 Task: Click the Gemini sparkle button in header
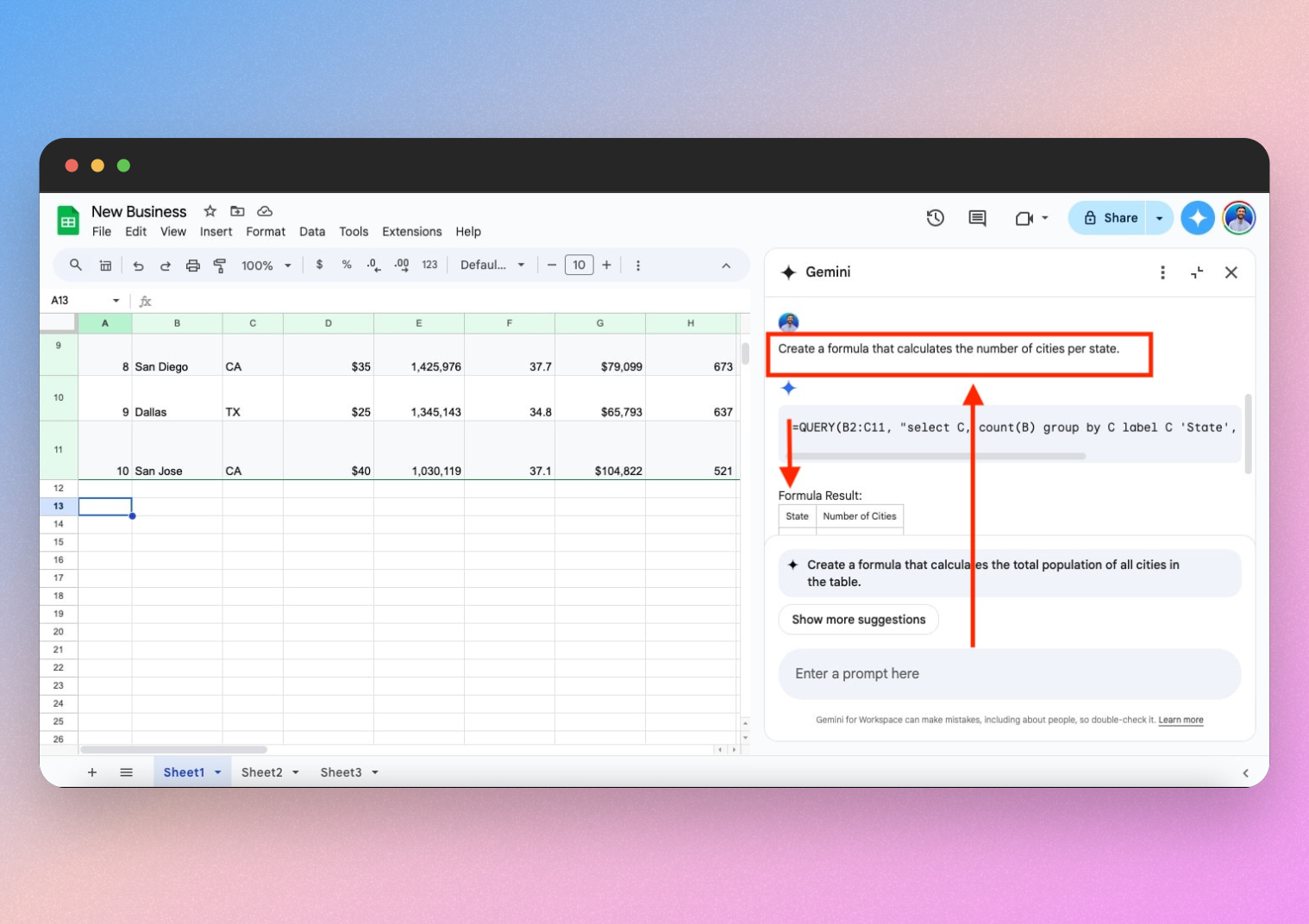pos(1198,218)
